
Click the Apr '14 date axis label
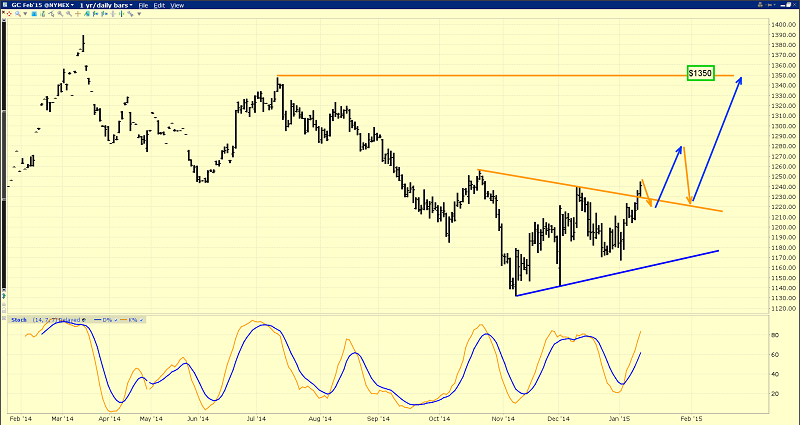click(x=109, y=418)
